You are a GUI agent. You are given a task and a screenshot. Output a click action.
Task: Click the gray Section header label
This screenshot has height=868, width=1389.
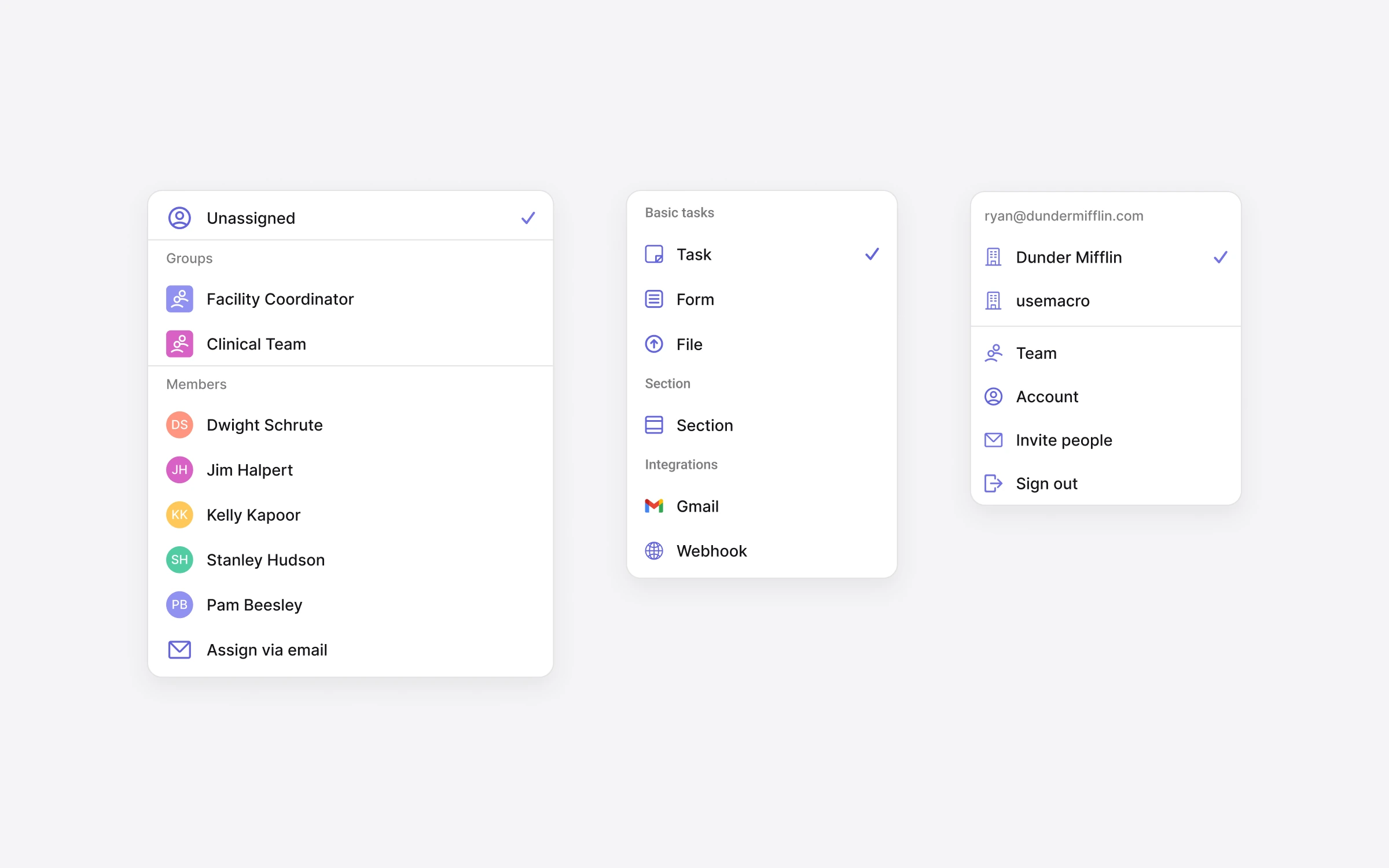coord(667,384)
